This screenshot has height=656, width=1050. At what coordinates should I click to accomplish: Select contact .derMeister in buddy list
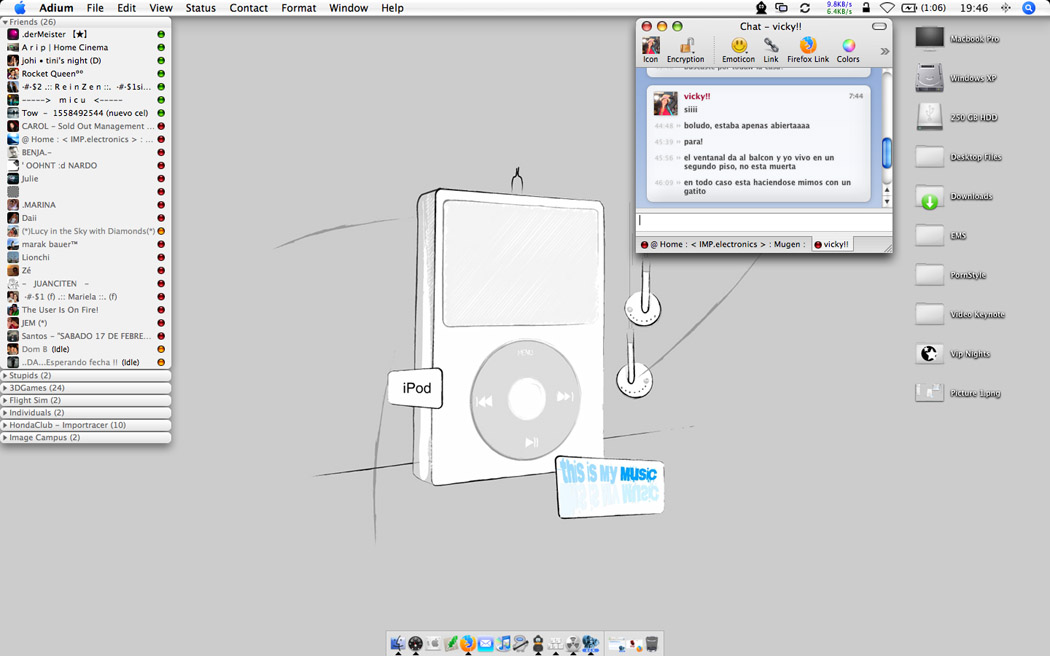[86, 34]
